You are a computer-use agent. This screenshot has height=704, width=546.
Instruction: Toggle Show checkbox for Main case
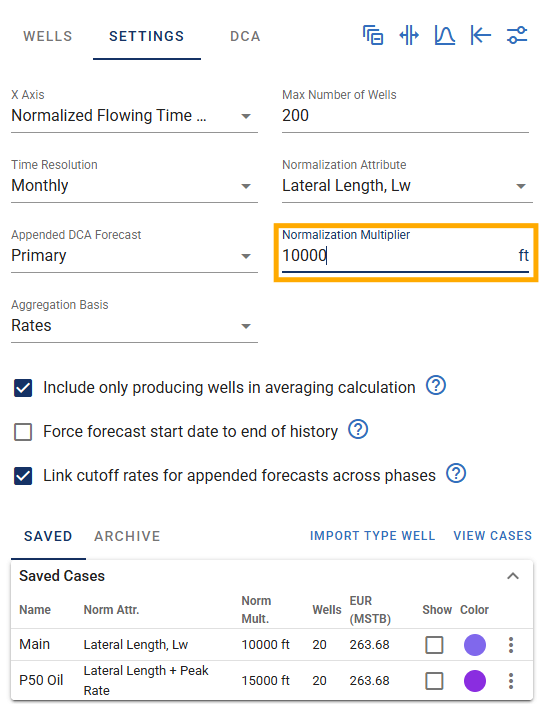click(434, 645)
